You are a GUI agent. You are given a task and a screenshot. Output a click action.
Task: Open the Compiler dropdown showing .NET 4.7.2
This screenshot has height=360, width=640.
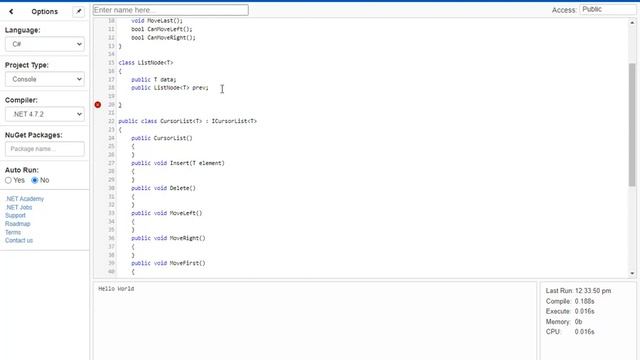[x=44, y=114]
